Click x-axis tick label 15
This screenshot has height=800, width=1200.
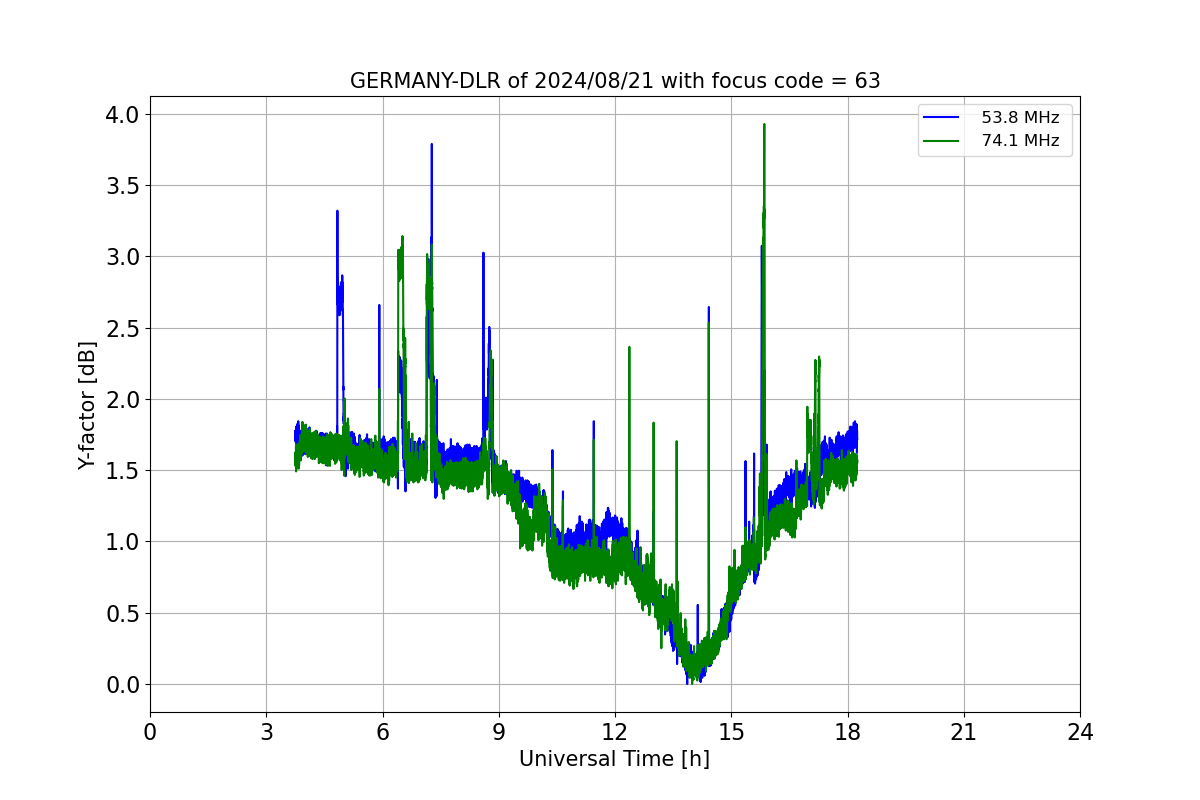[x=731, y=732]
